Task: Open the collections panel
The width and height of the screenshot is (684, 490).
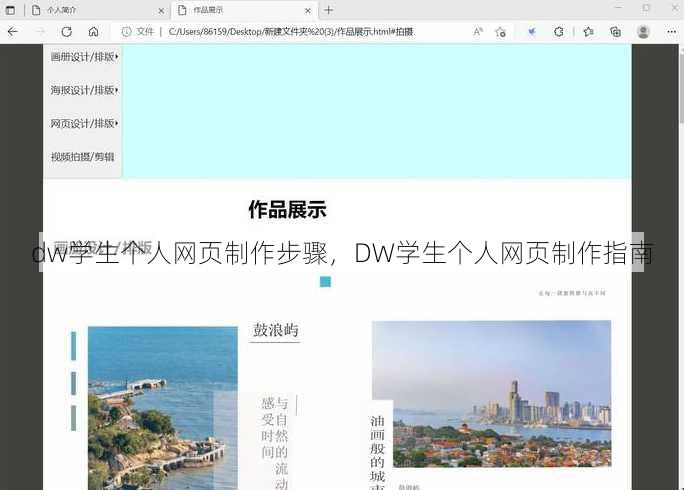Action: [x=616, y=31]
